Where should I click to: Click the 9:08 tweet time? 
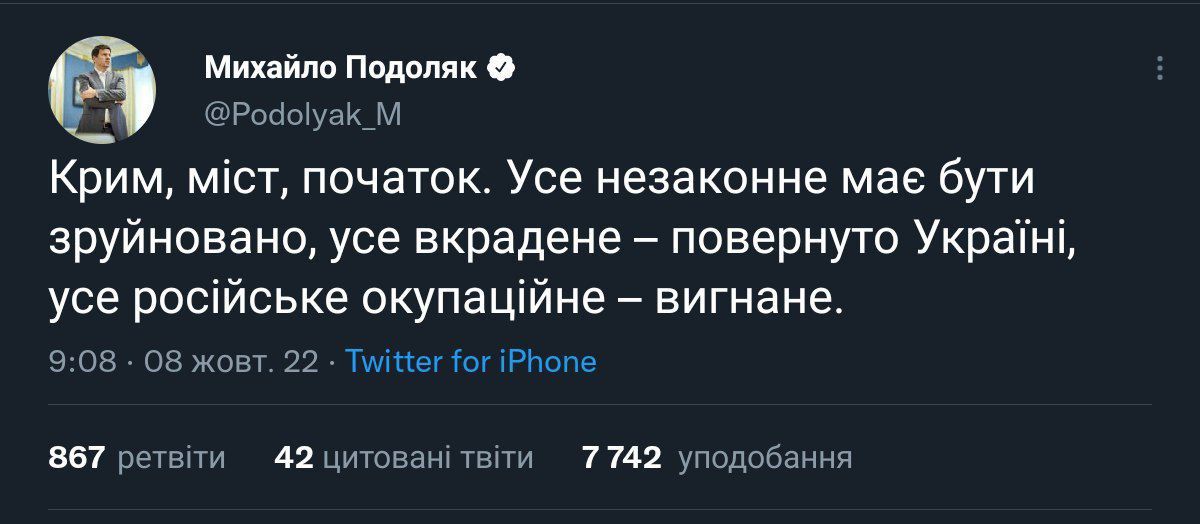click(x=83, y=361)
